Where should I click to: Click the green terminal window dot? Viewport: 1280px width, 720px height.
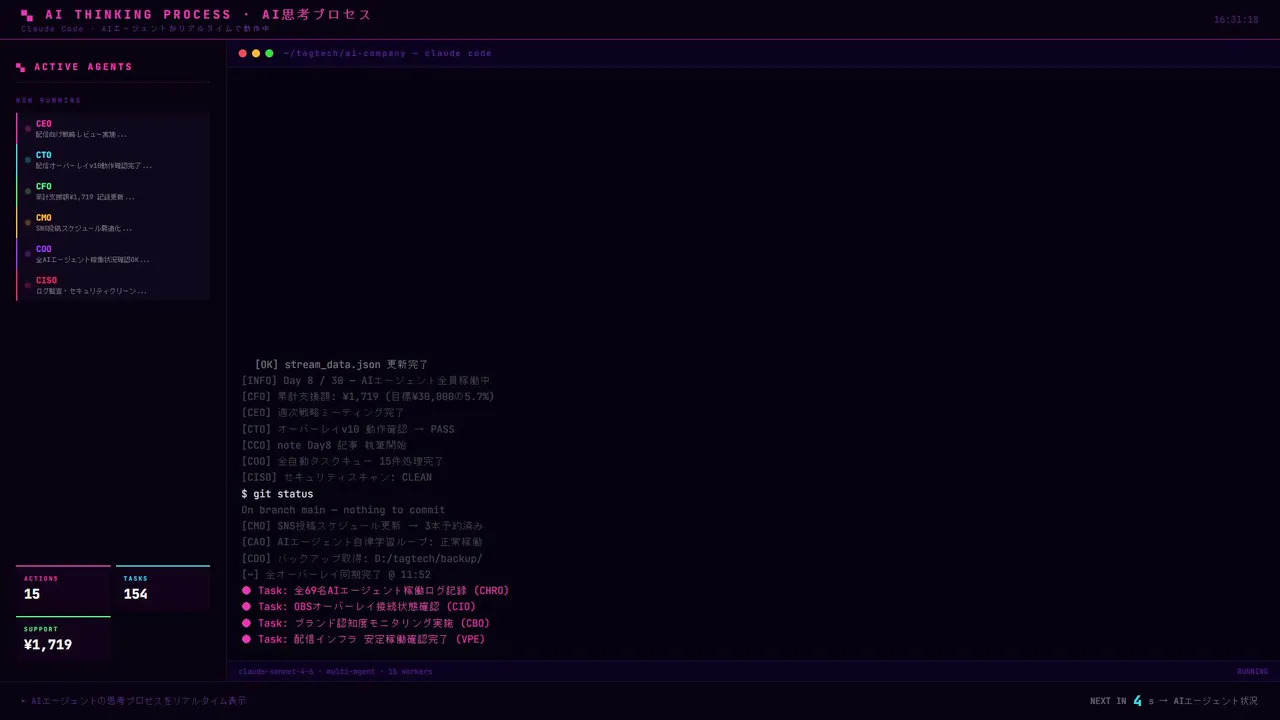click(269, 53)
